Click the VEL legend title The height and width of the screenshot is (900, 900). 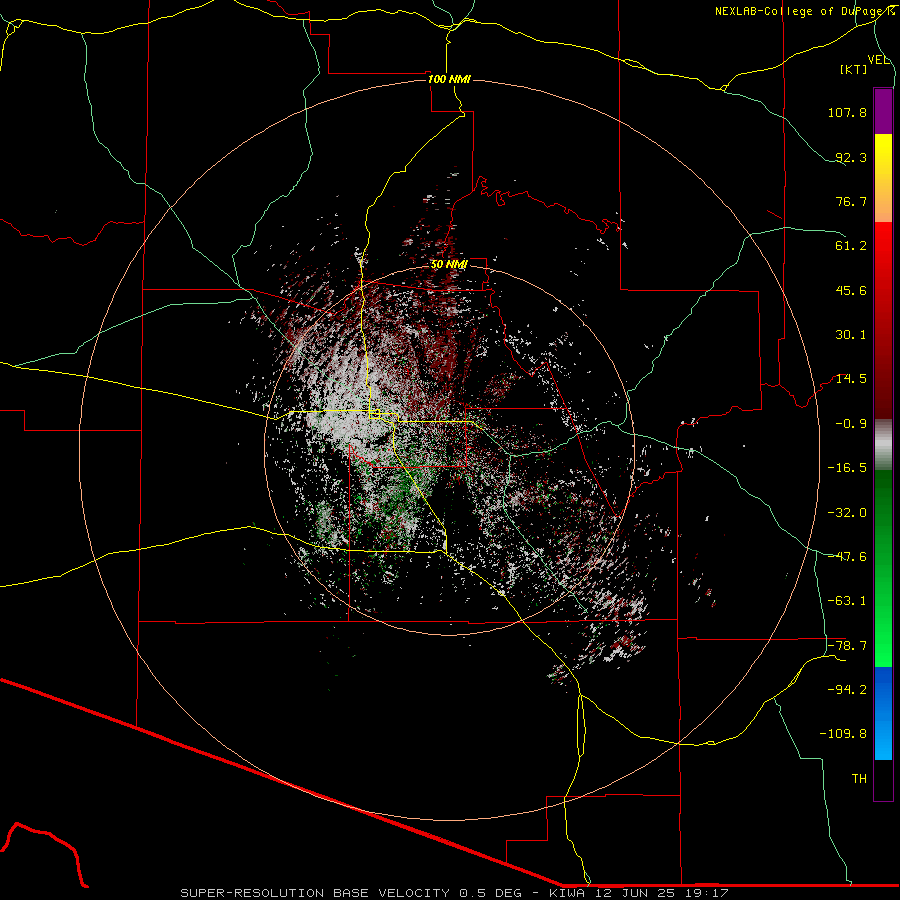coord(879,60)
